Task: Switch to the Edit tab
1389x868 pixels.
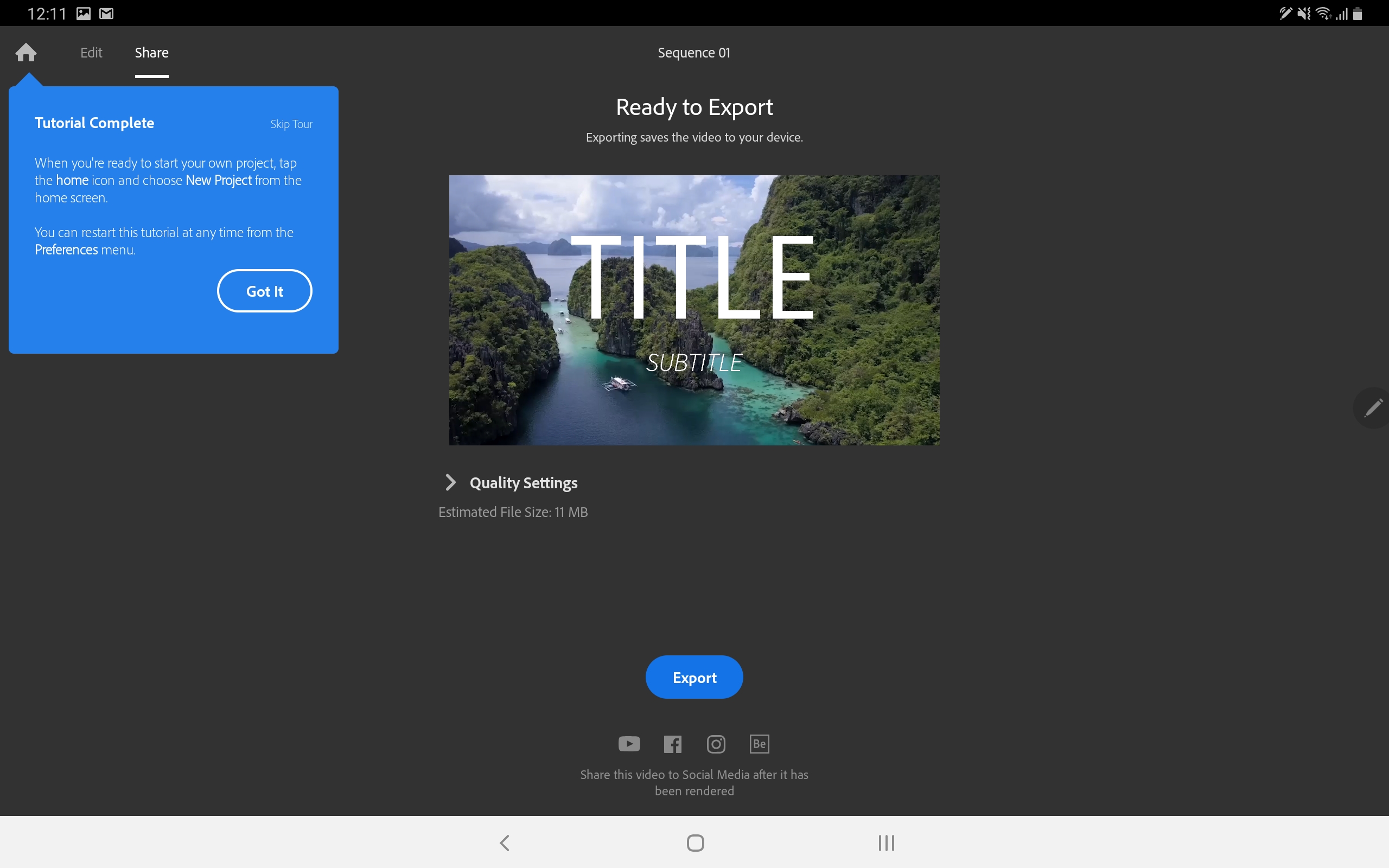Action: click(x=91, y=53)
